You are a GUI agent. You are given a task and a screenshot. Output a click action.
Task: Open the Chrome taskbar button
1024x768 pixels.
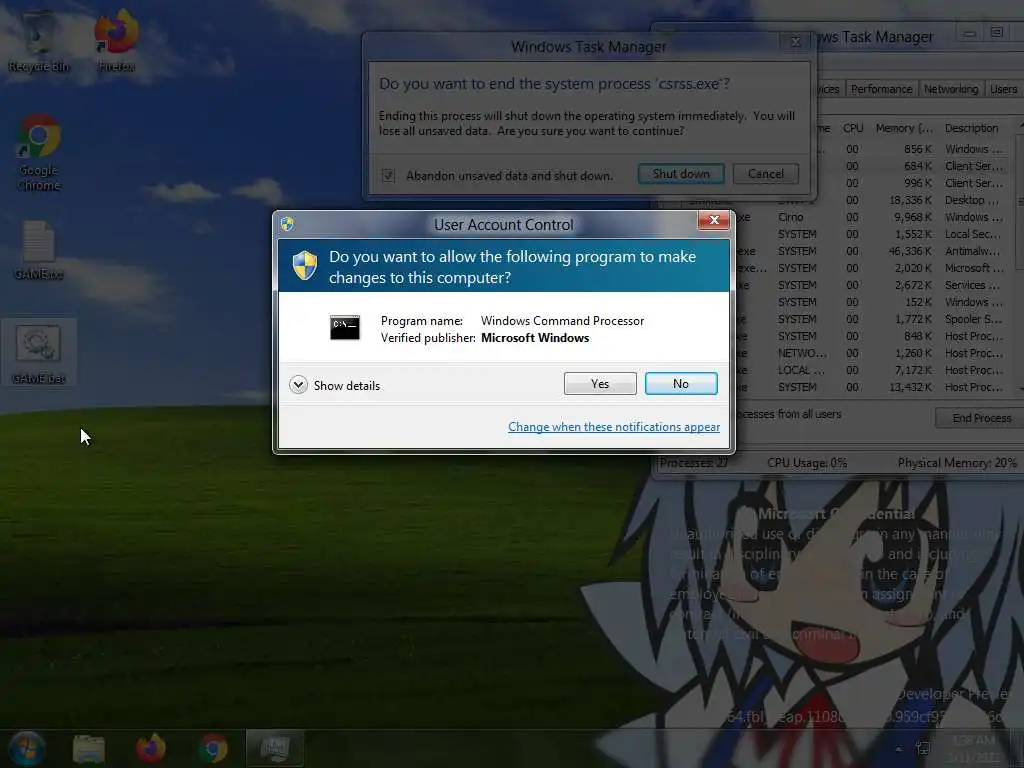(213, 748)
